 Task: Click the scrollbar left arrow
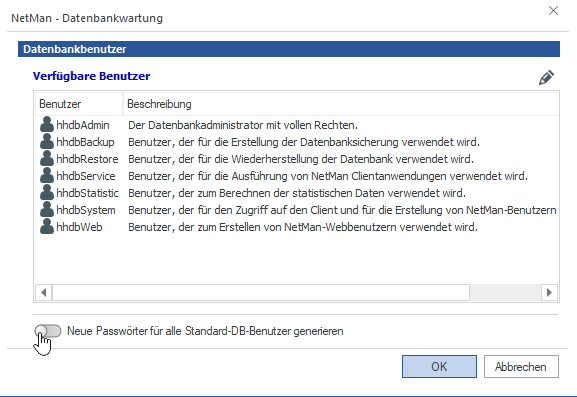tap(44, 293)
